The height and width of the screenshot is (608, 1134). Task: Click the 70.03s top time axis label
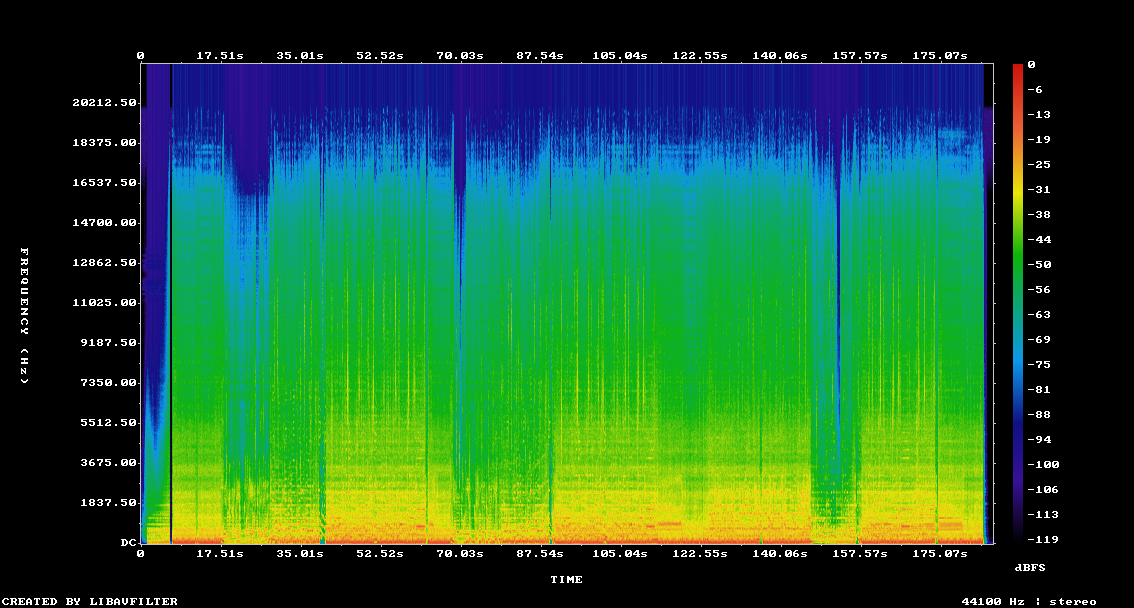click(460, 56)
